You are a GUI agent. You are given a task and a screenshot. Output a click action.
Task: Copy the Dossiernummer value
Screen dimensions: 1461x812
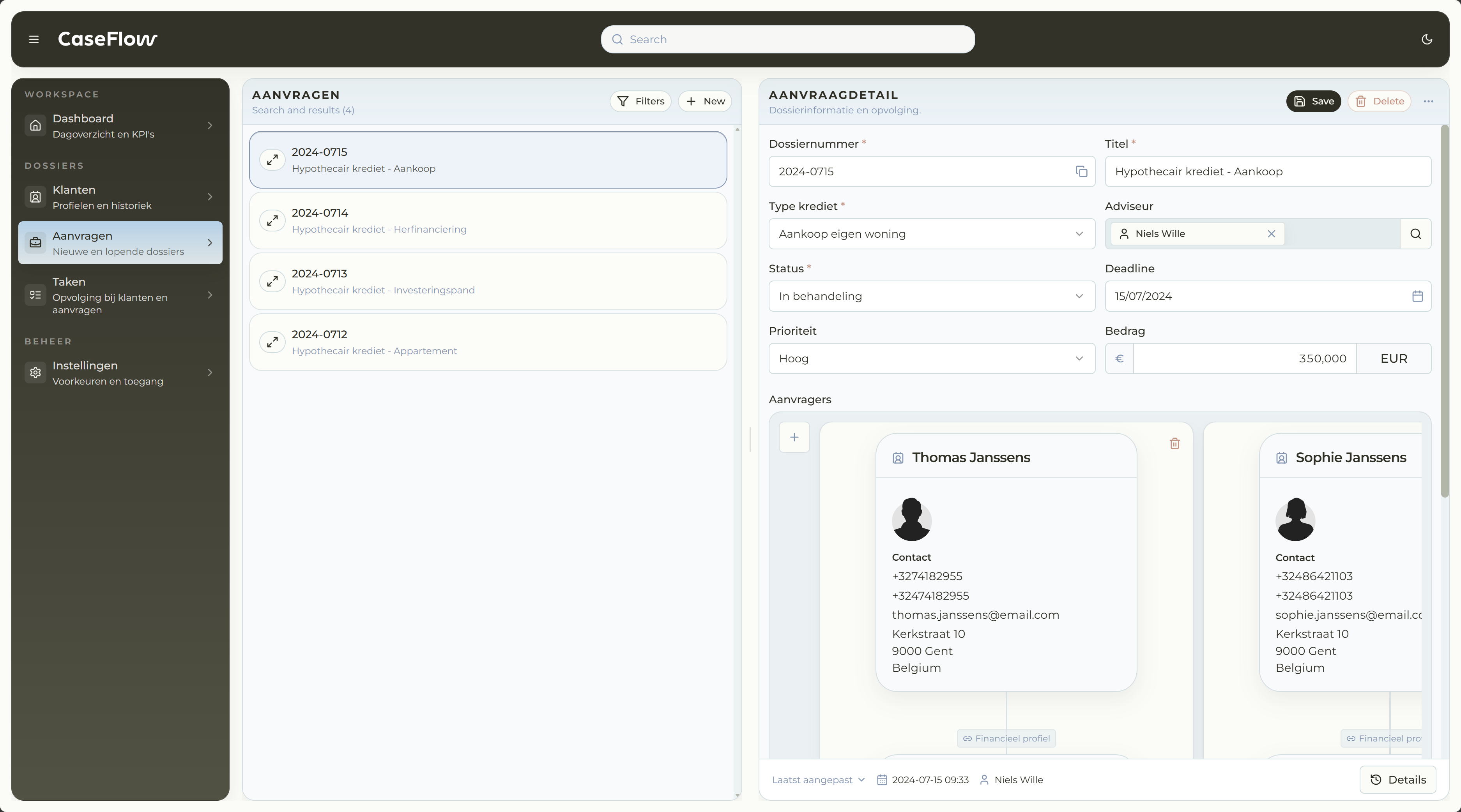click(x=1081, y=171)
